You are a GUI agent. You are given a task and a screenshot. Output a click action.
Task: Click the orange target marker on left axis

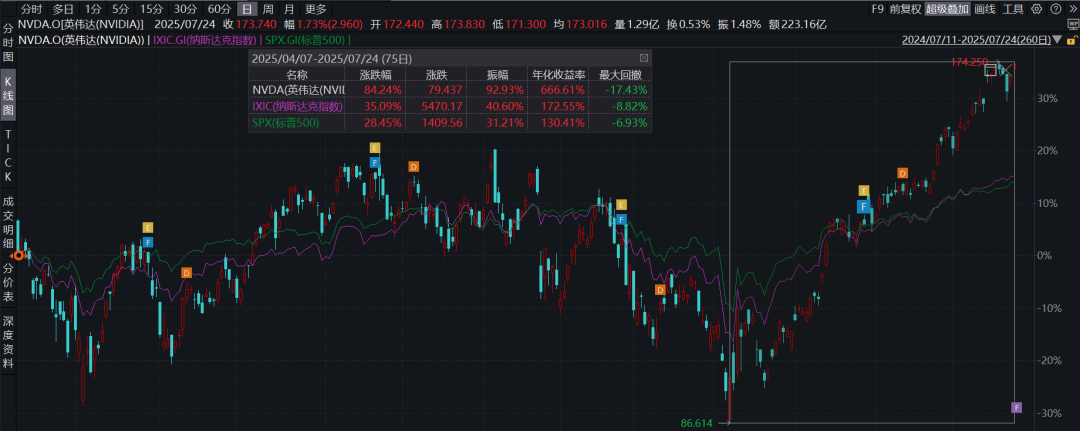coord(18,255)
